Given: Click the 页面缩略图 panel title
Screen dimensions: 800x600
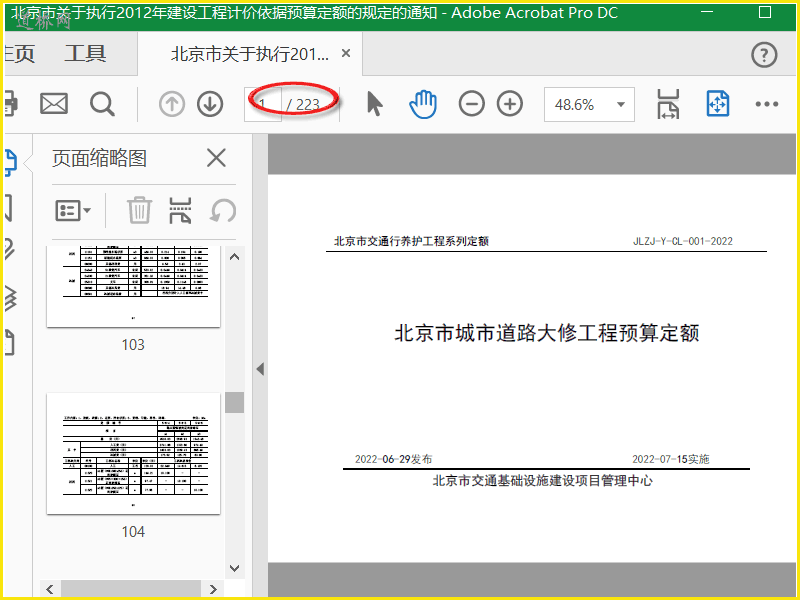Looking at the screenshot, I should (99, 158).
